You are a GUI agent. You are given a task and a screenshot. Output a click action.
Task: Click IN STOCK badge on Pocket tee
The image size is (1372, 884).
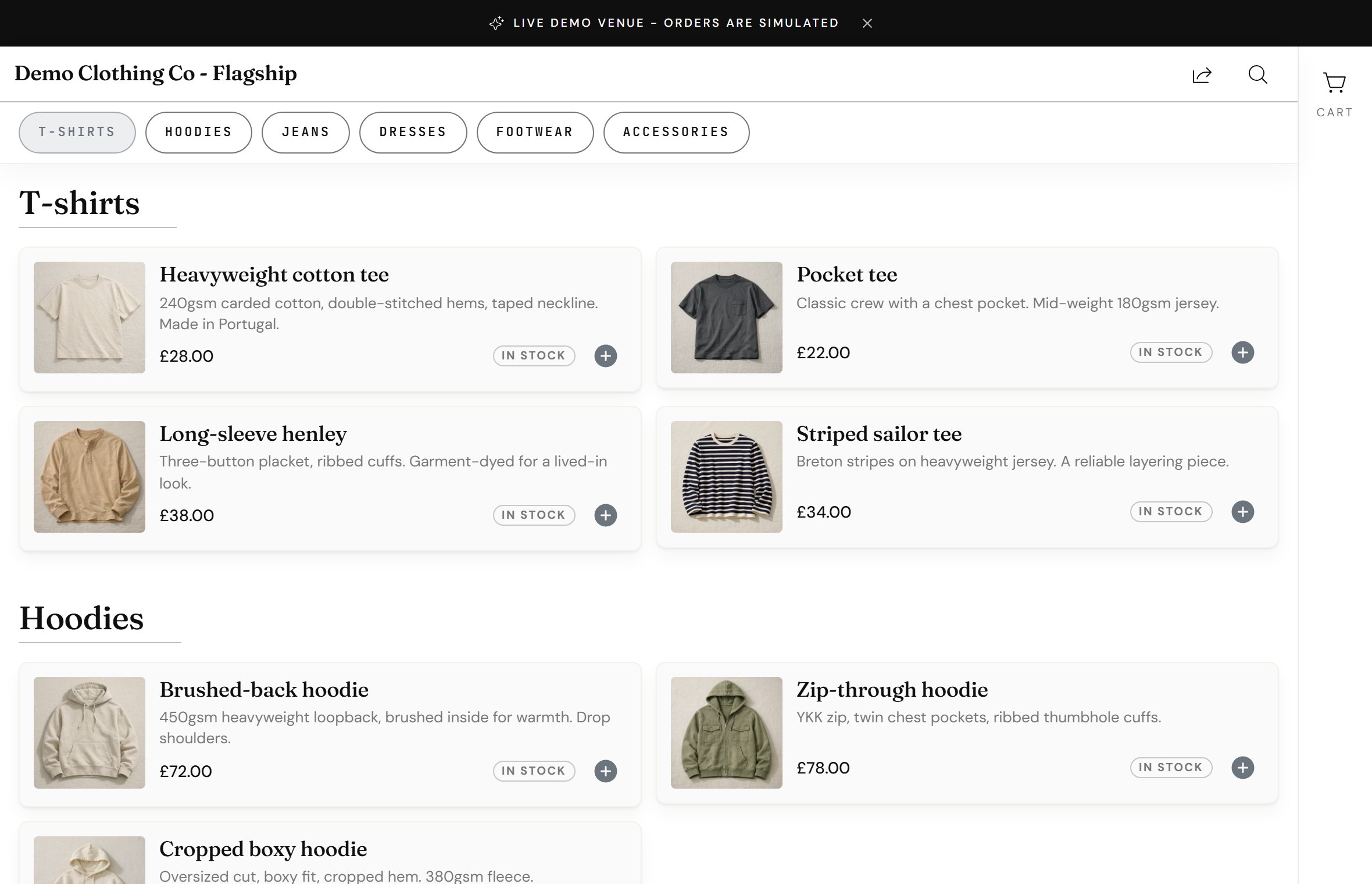pos(1171,352)
